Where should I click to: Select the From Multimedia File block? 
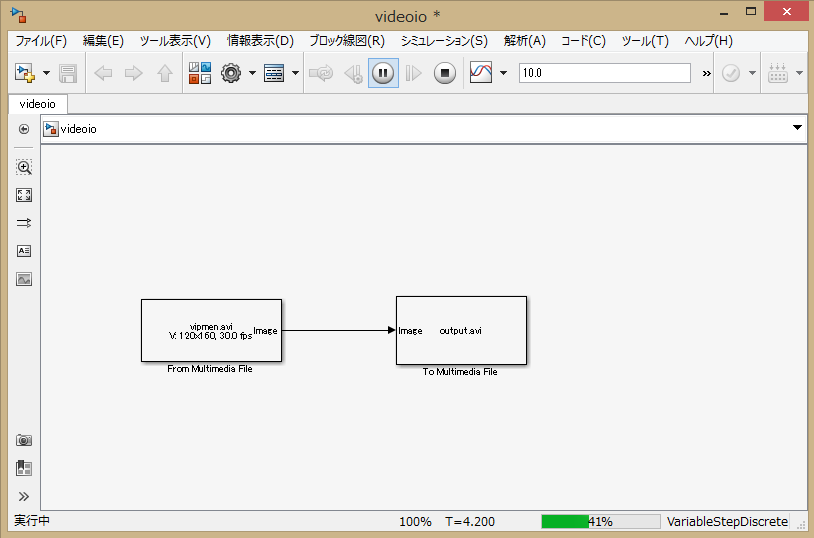pos(211,330)
